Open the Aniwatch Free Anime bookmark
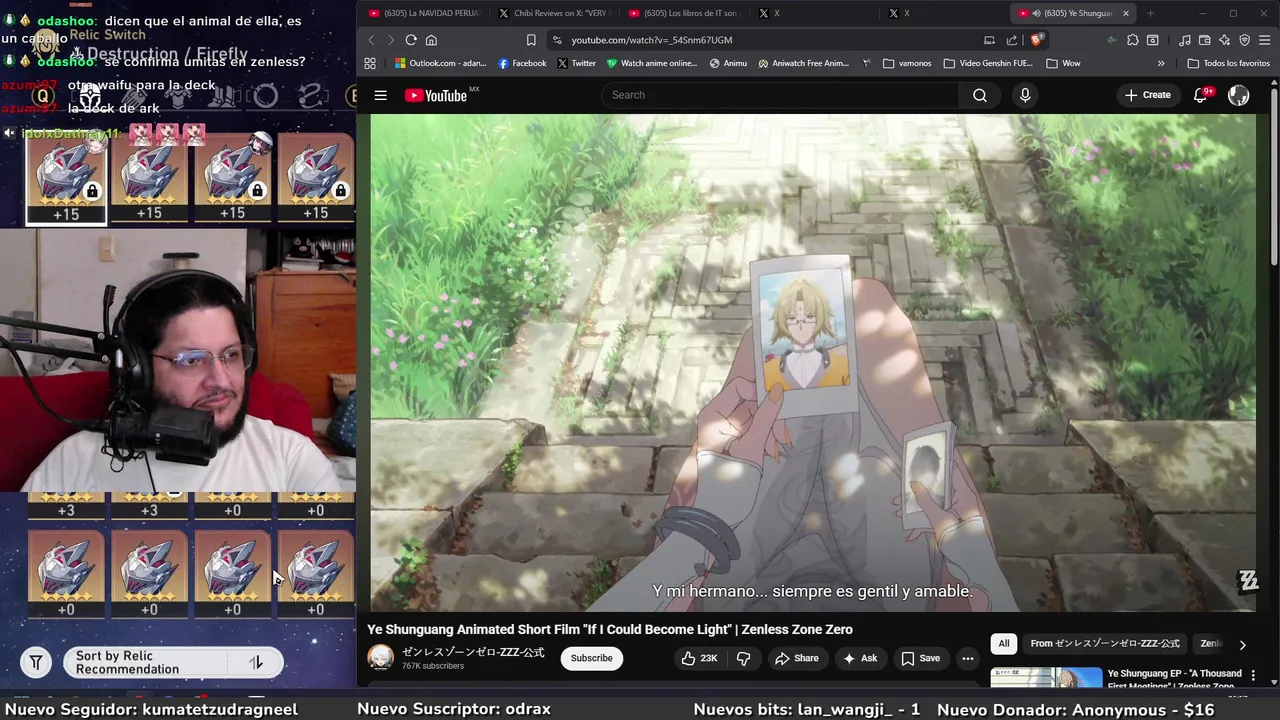Viewport: 1280px width, 720px height. (x=803, y=63)
